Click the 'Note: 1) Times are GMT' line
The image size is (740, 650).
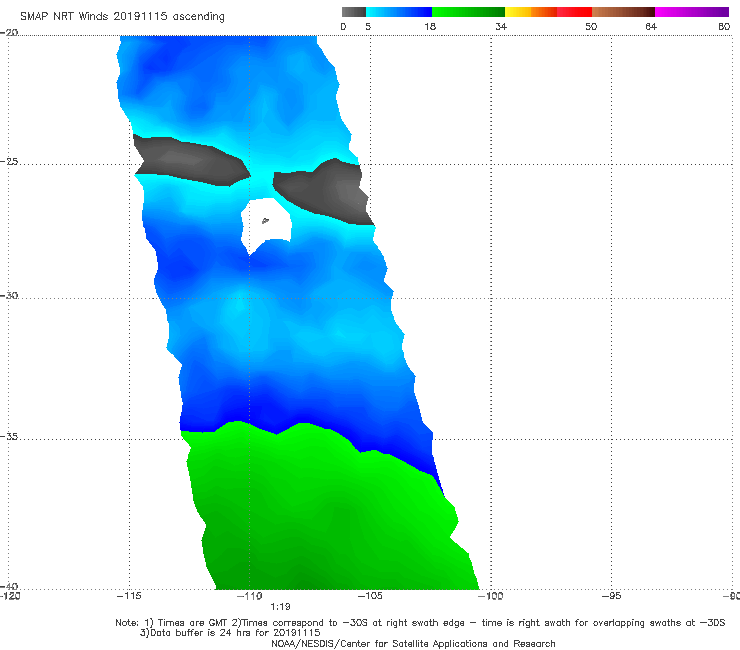[x=420, y=623]
